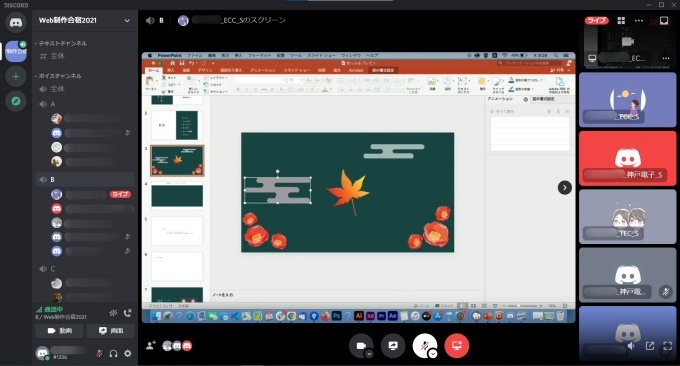680x366 pixels.
Task: Join voice channel A
Action: pyautogui.click(x=85, y=104)
